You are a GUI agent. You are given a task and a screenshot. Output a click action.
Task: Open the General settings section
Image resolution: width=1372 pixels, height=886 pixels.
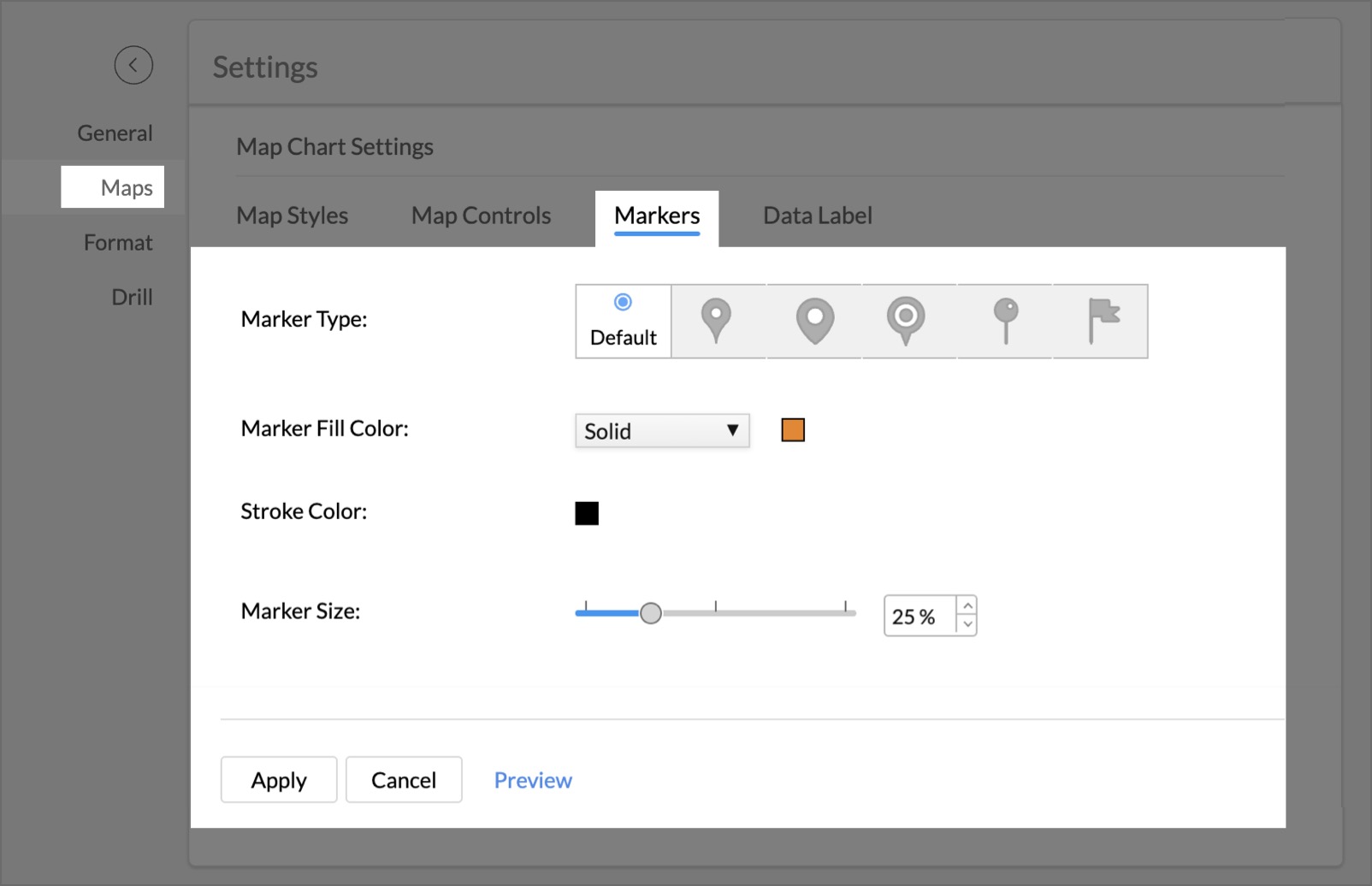(115, 133)
